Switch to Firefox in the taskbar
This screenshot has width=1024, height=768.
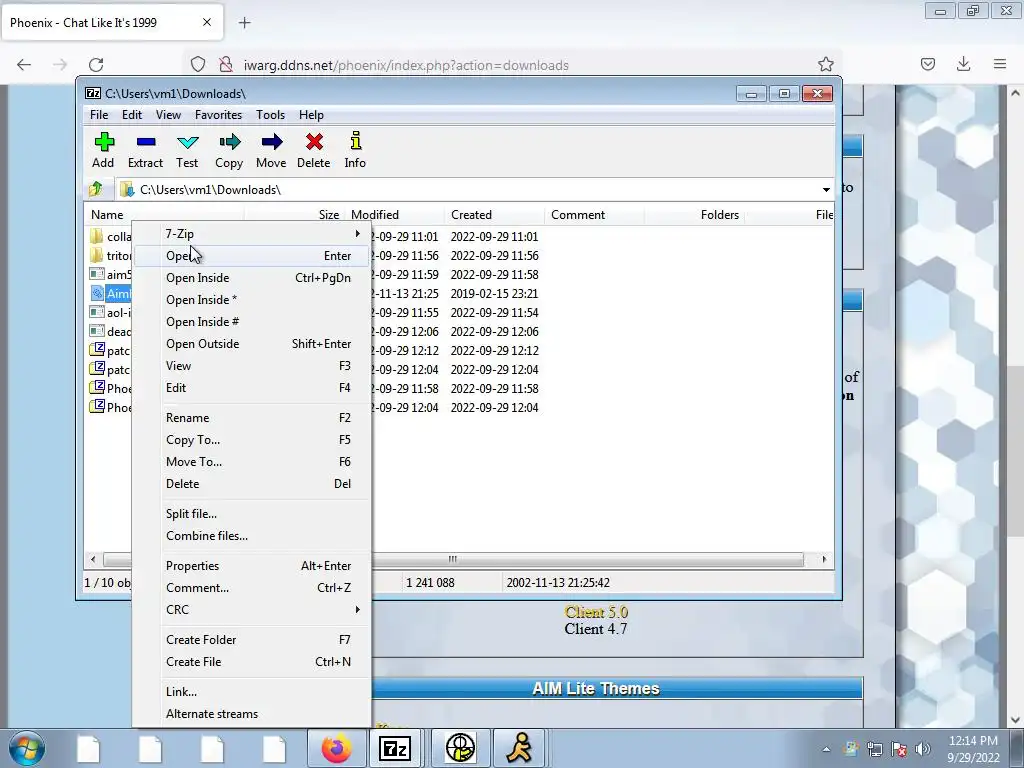336,748
